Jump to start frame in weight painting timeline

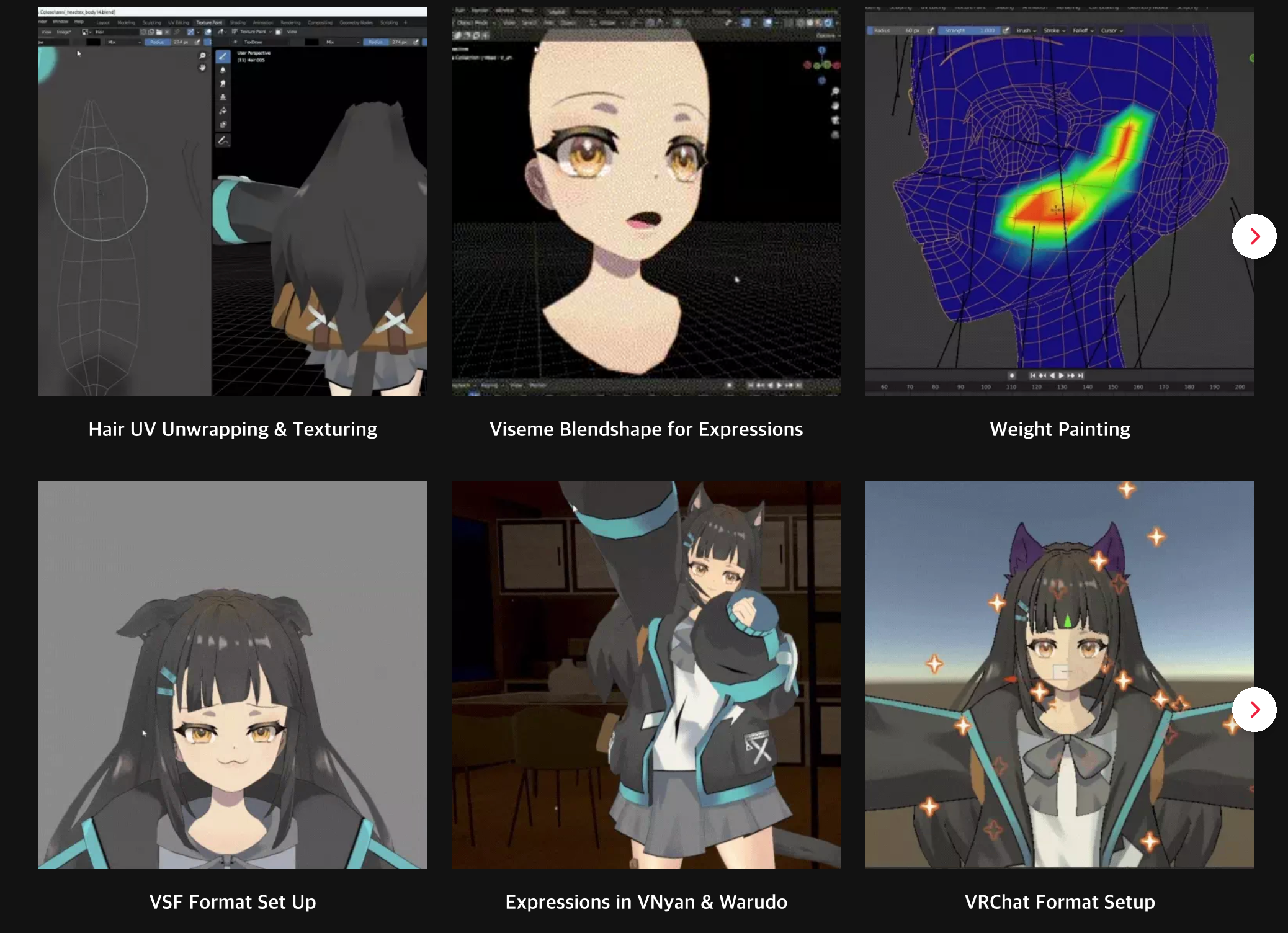click(x=1033, y=375)
